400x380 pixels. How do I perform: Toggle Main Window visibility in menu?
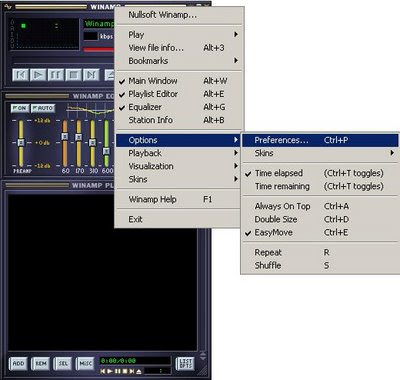pos(178,81)
